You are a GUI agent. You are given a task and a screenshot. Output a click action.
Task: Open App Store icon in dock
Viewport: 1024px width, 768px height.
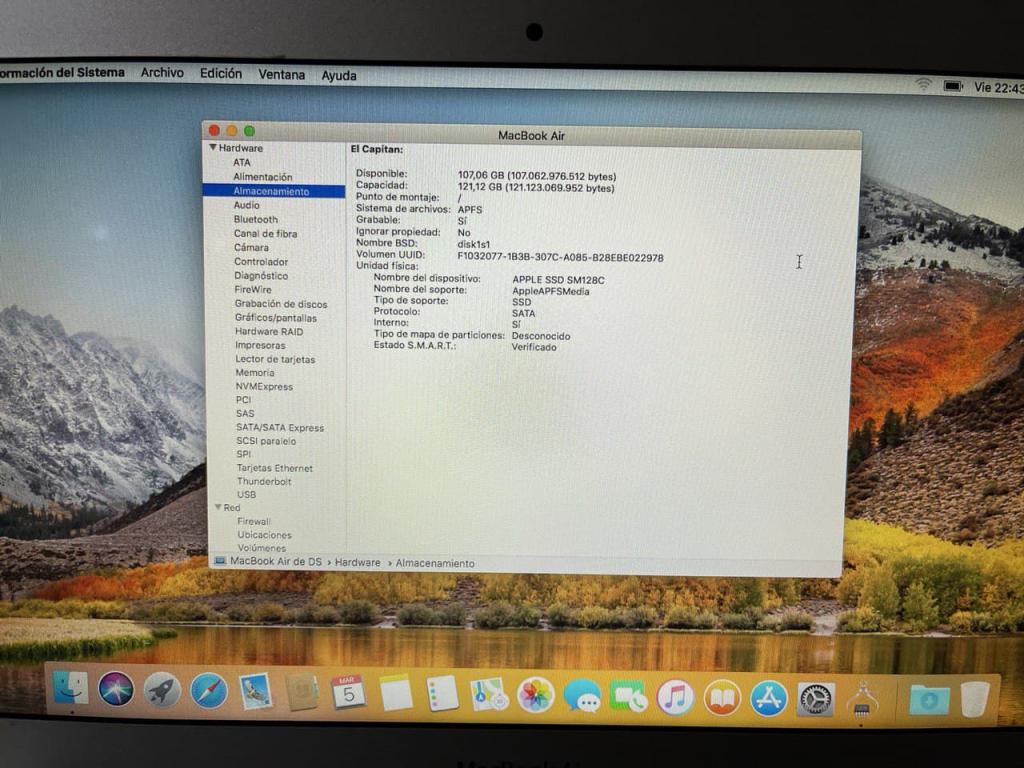pyautogui.click(x=769, y=699)
